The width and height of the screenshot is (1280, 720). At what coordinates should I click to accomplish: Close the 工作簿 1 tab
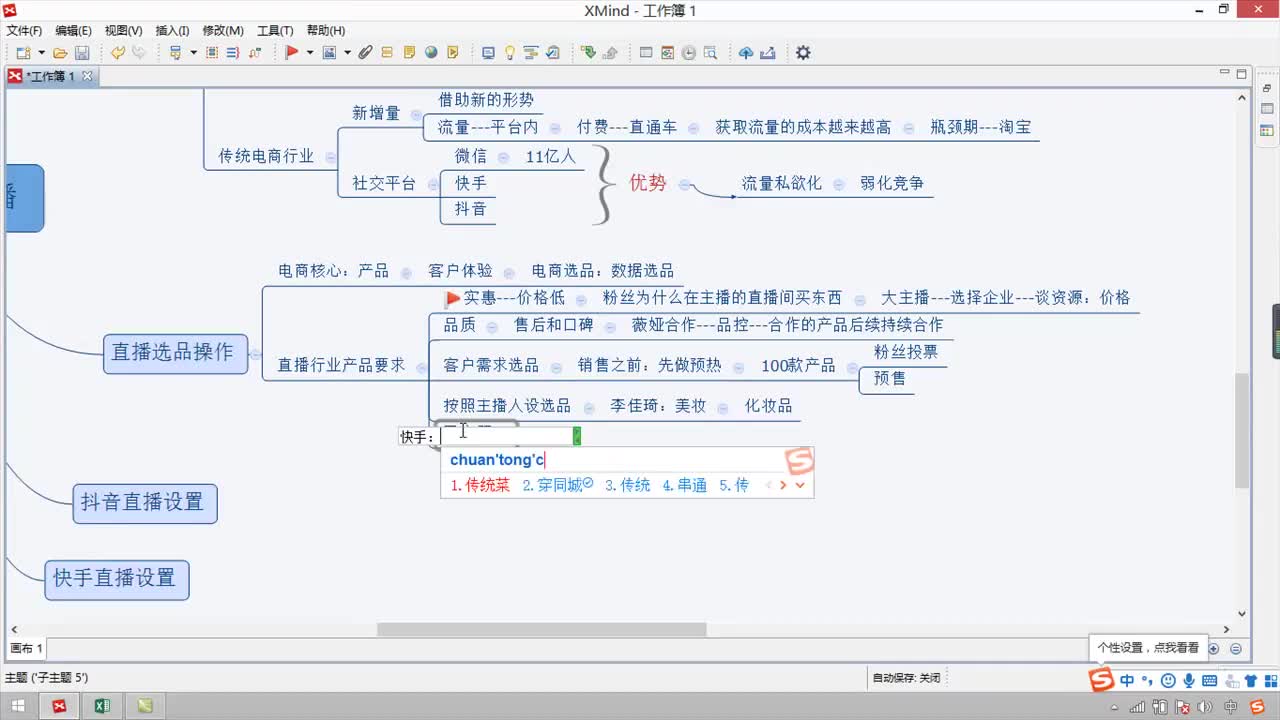pyautogui.click(x=87, y=76)
